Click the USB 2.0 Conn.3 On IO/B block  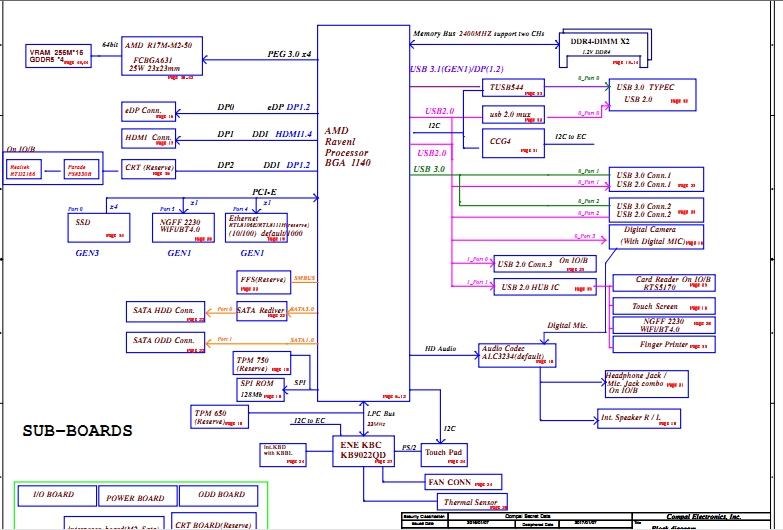pos(545,264)
